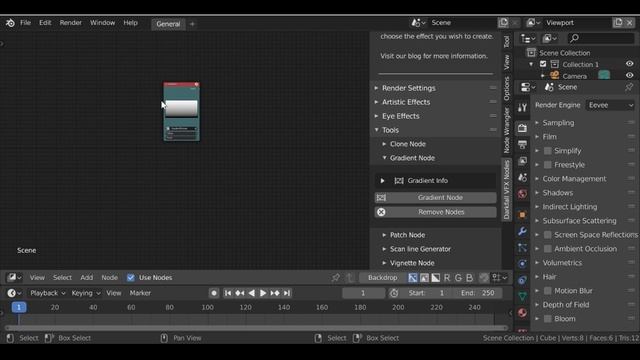Toggle Camera visibility eye icon
Image resolution: width=640 pixels, height=360 pixels.
pos(629,76)
